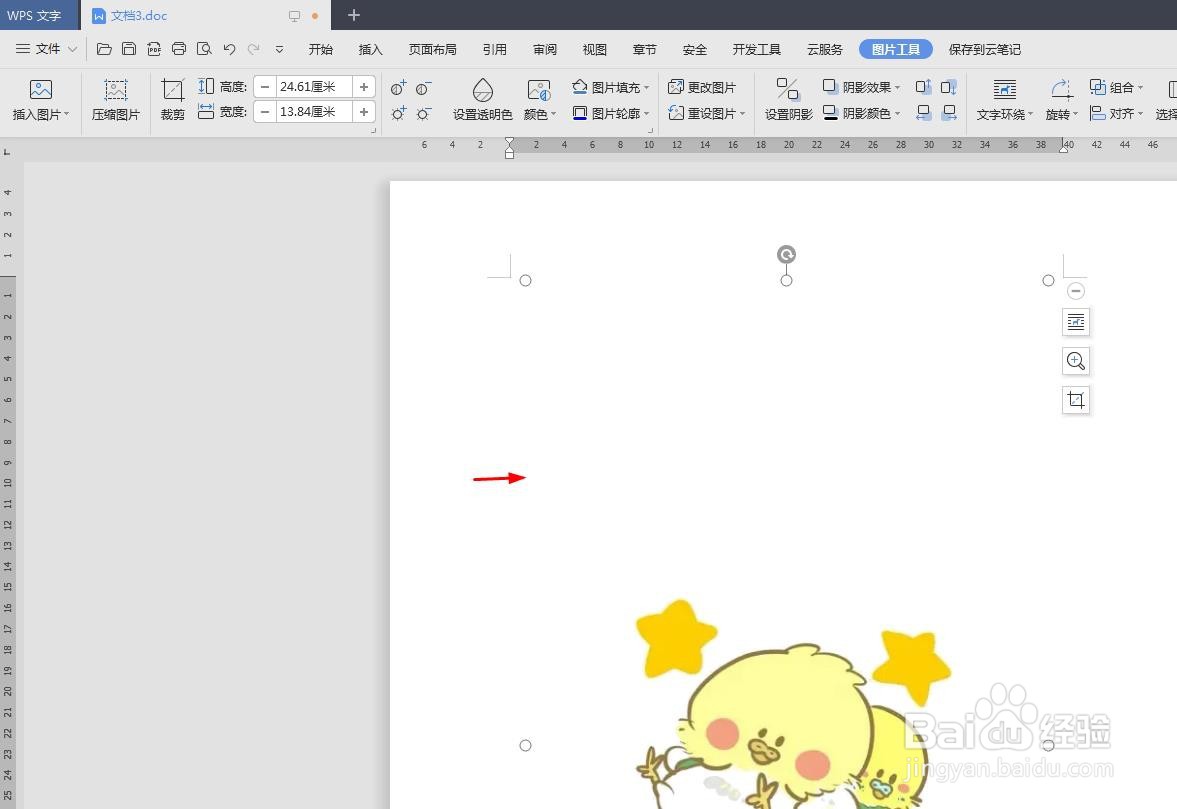Viewport: 1177px width, 809px height.
Task: Open the 阴影颜色 dropdown
Action: 862,113
